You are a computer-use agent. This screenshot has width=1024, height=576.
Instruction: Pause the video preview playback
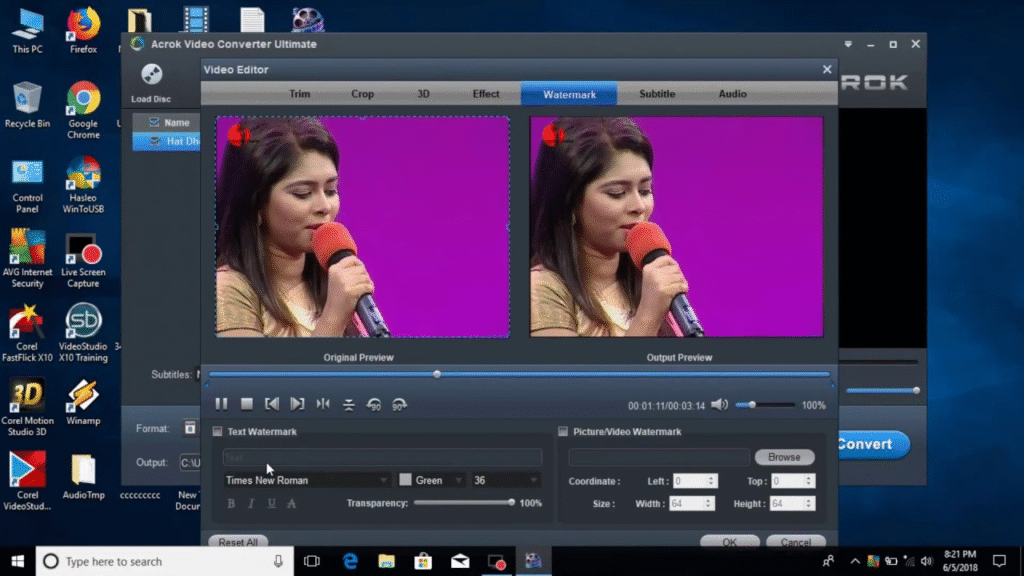tap(221, 404)
